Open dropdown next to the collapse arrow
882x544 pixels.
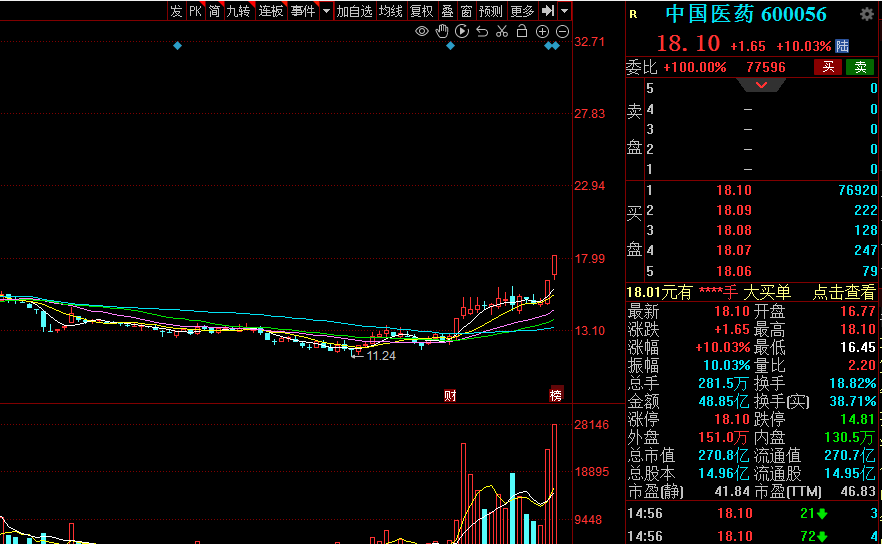point(564,11)
